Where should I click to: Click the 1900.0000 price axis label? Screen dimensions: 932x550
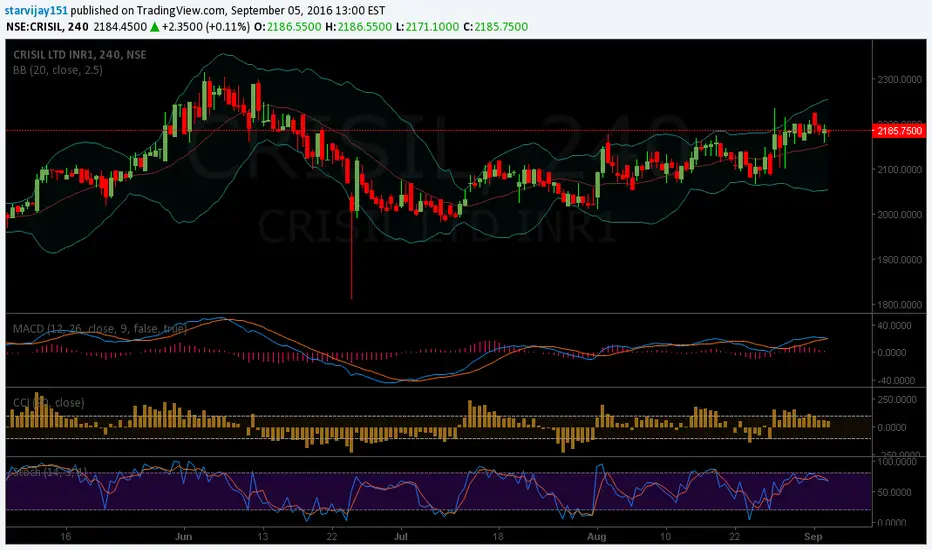pos(899,260)
